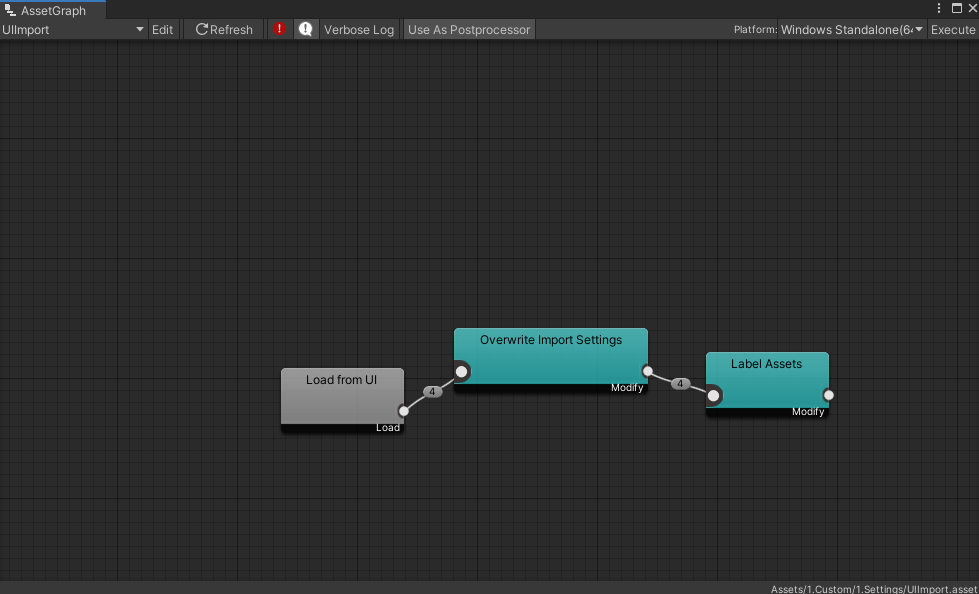The image size is (979, 594).
Task: Toggle Verbose Log mode
Action: point(358,29)
